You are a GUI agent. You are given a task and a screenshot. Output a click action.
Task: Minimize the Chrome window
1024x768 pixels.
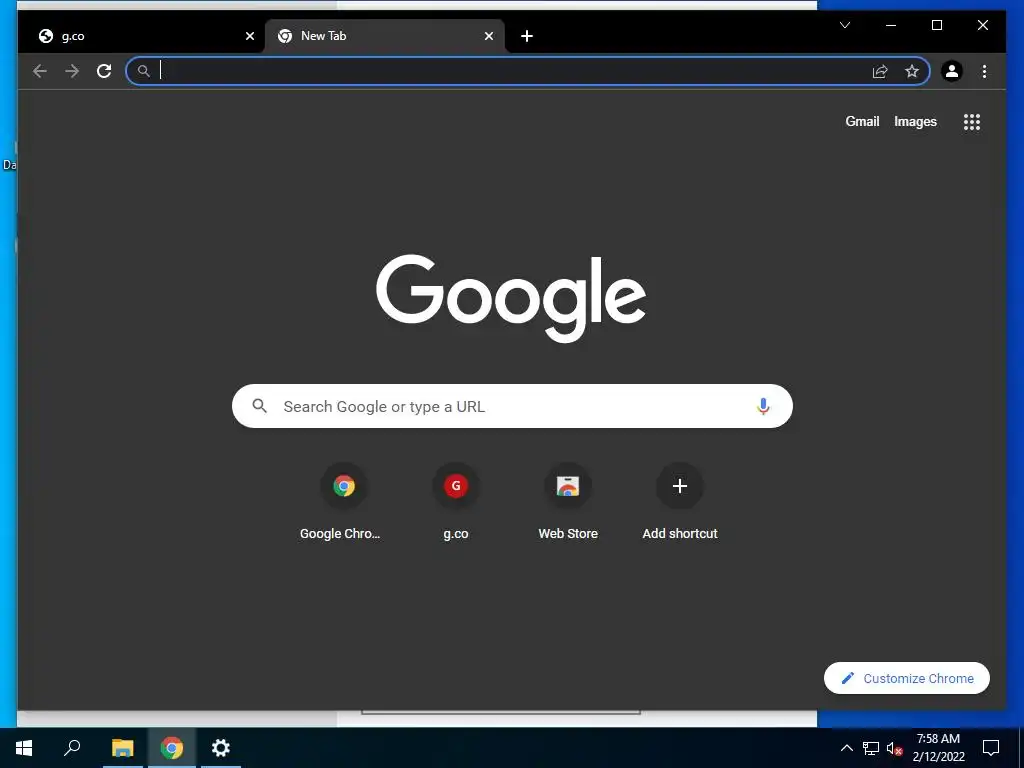tap(891, 25)
